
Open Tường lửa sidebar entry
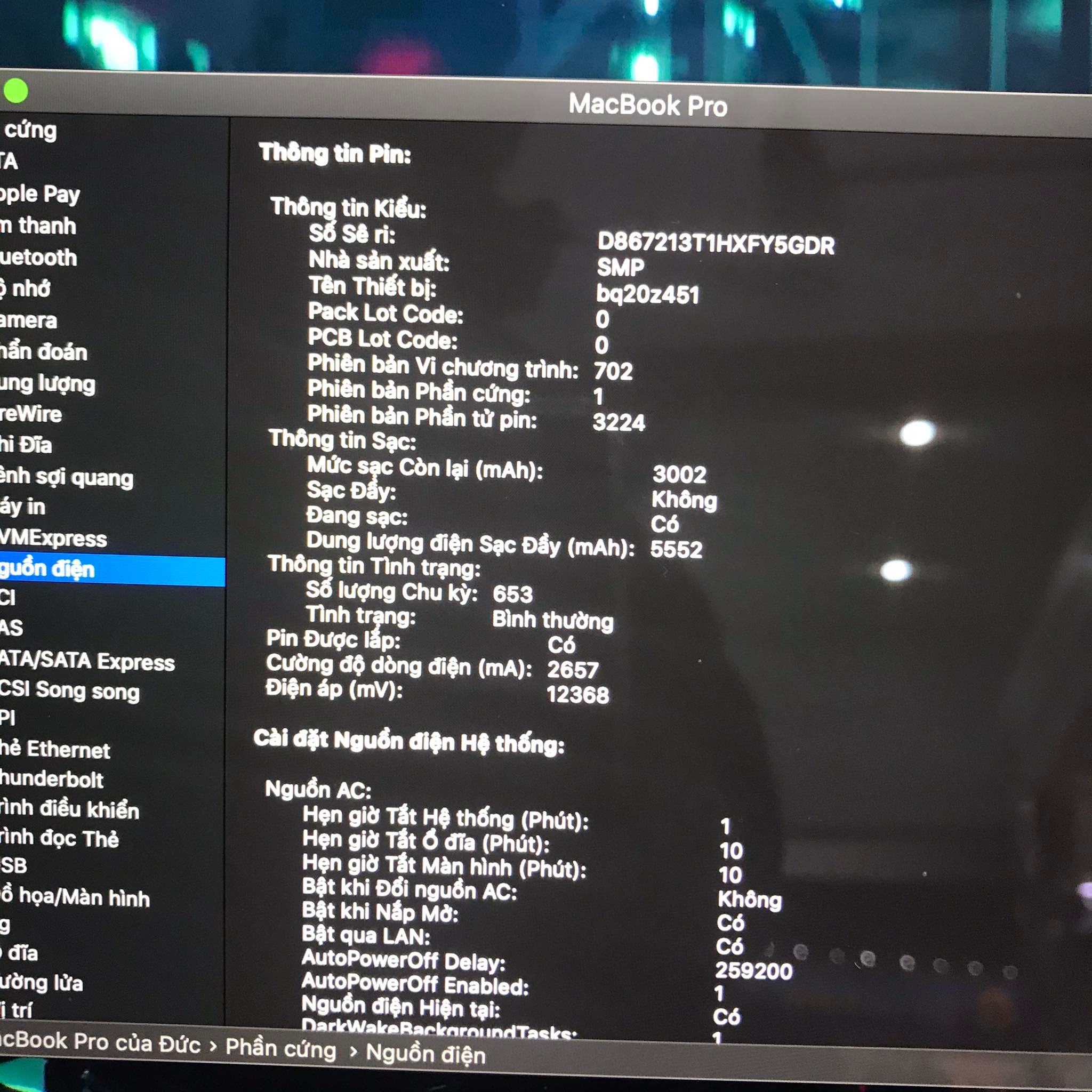[41, 982]
